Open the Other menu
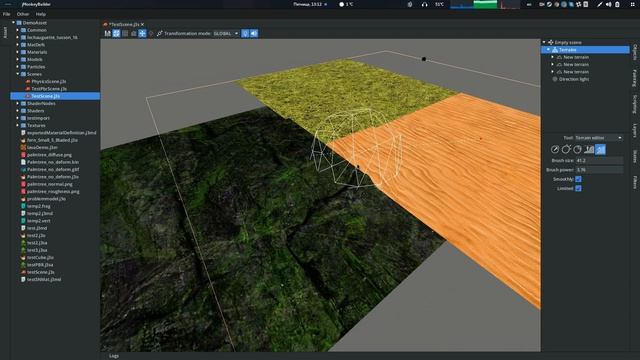640x360 pixels. pyautogui.click(x=23, y=14)
